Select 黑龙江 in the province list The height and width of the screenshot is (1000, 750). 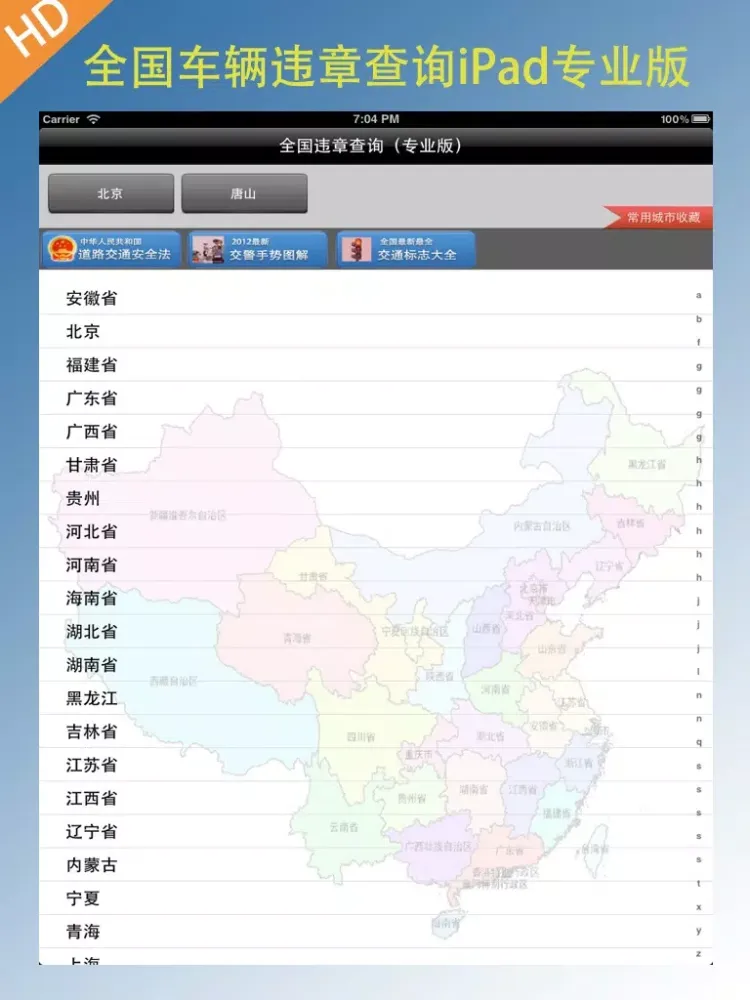pyautogui.click(x=376, y=698)
